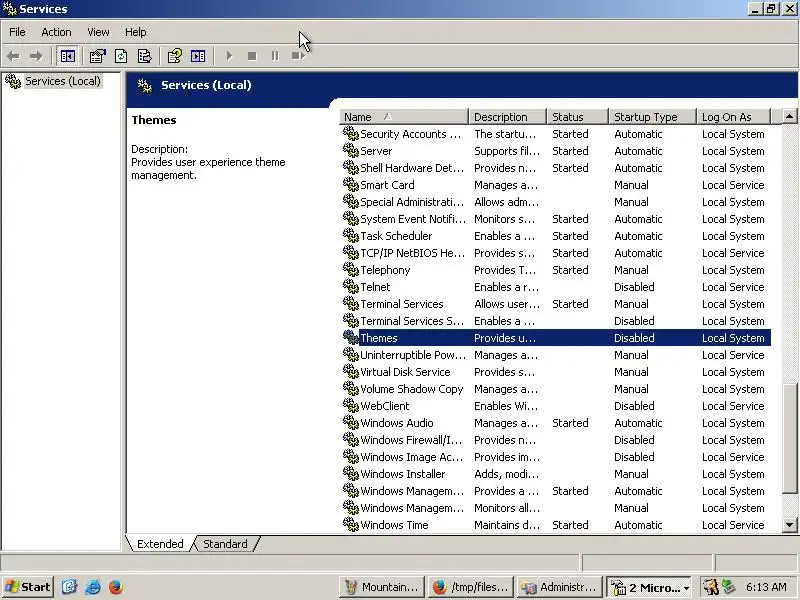Click the gear icon of WebClient service

click(351, 405)
